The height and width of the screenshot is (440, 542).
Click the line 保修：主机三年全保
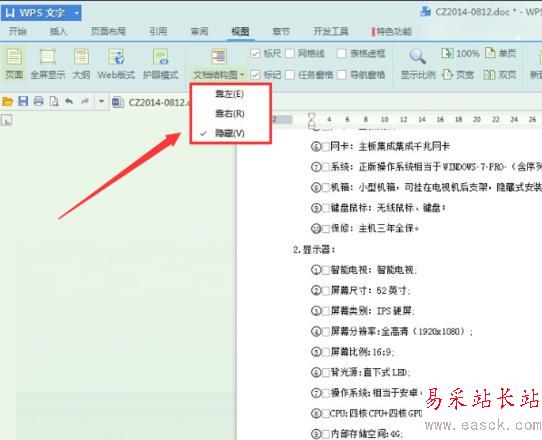coord(365,228)
